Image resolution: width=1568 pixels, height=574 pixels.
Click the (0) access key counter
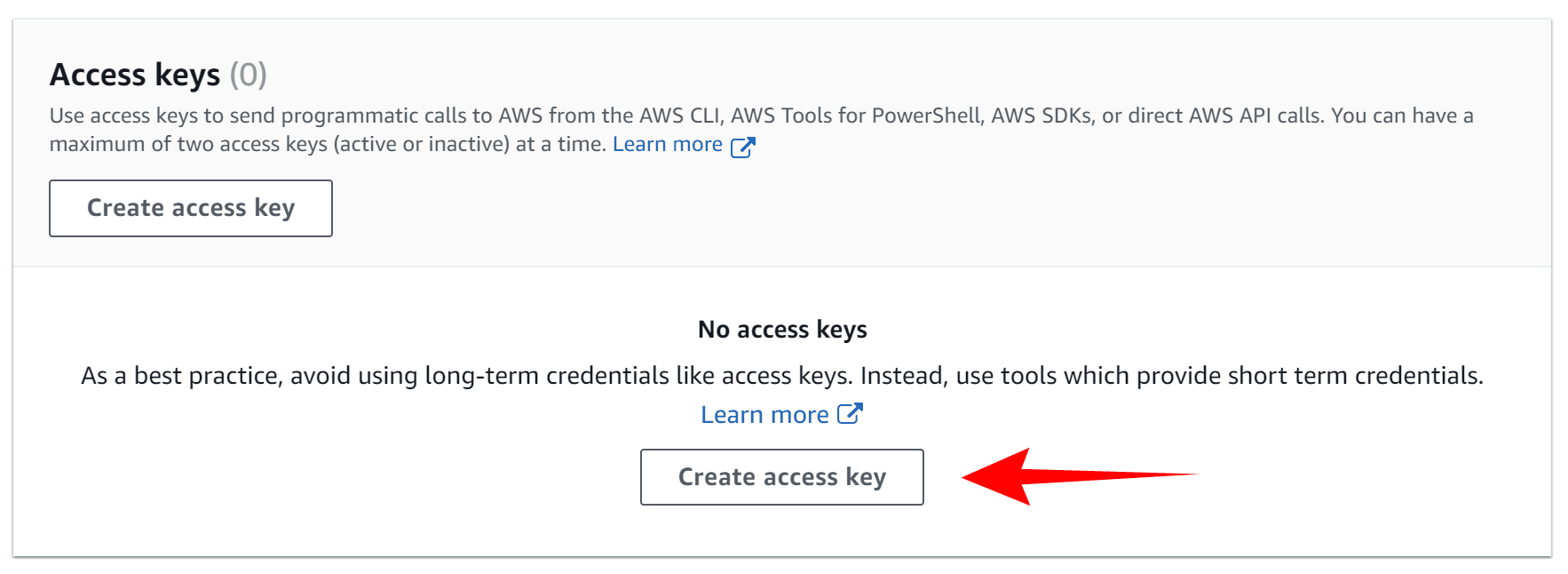click(249, 75)
